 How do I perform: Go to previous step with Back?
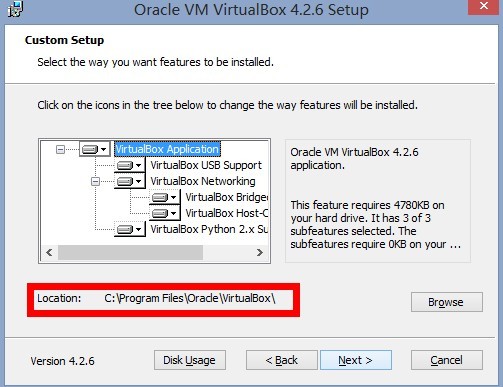tap(282, 360)
